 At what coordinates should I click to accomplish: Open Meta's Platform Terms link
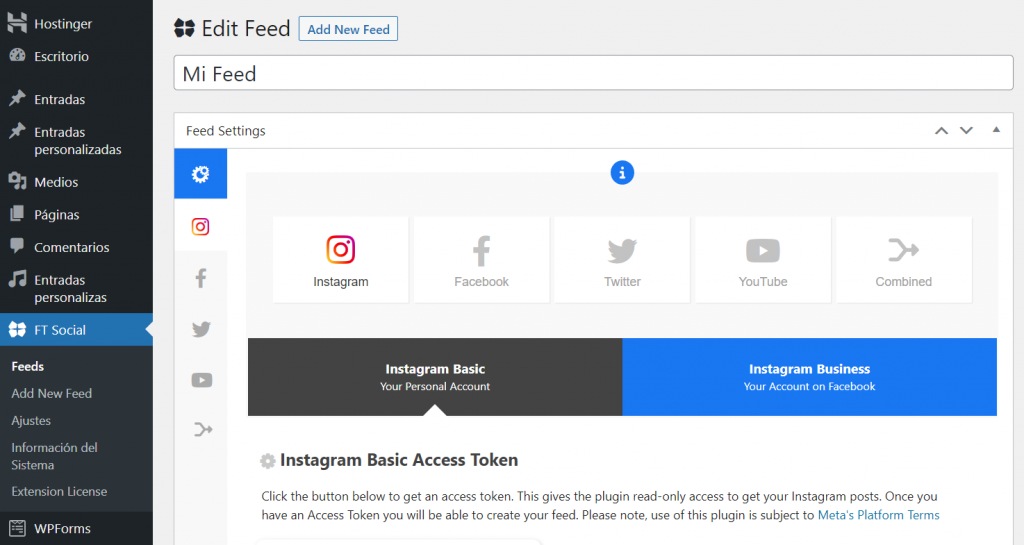pyautogui.click(x=878, y=515)
